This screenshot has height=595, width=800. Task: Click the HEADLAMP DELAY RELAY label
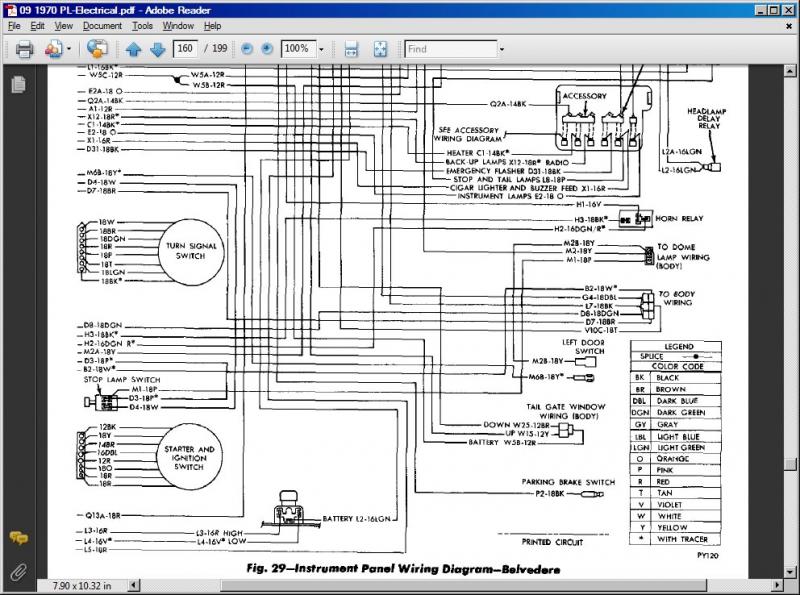tap(707, 118)
